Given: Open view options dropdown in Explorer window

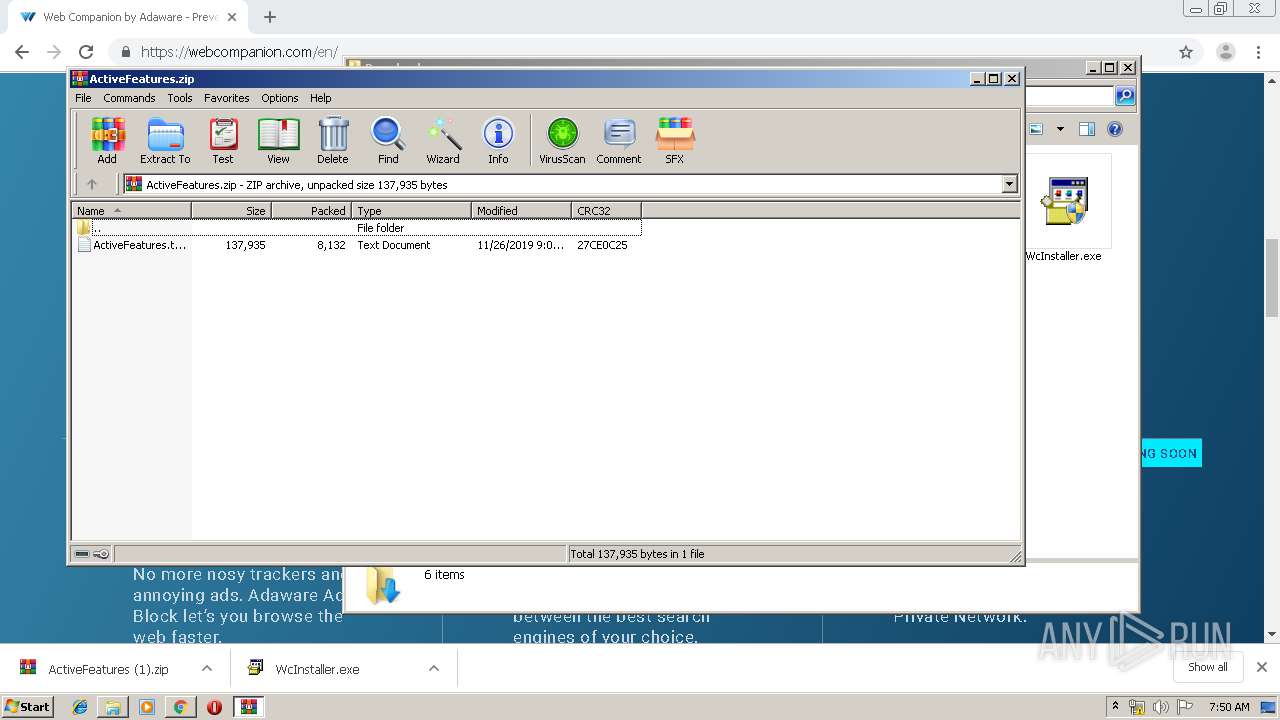Looking at the screenshot, I should point(1060,129).
